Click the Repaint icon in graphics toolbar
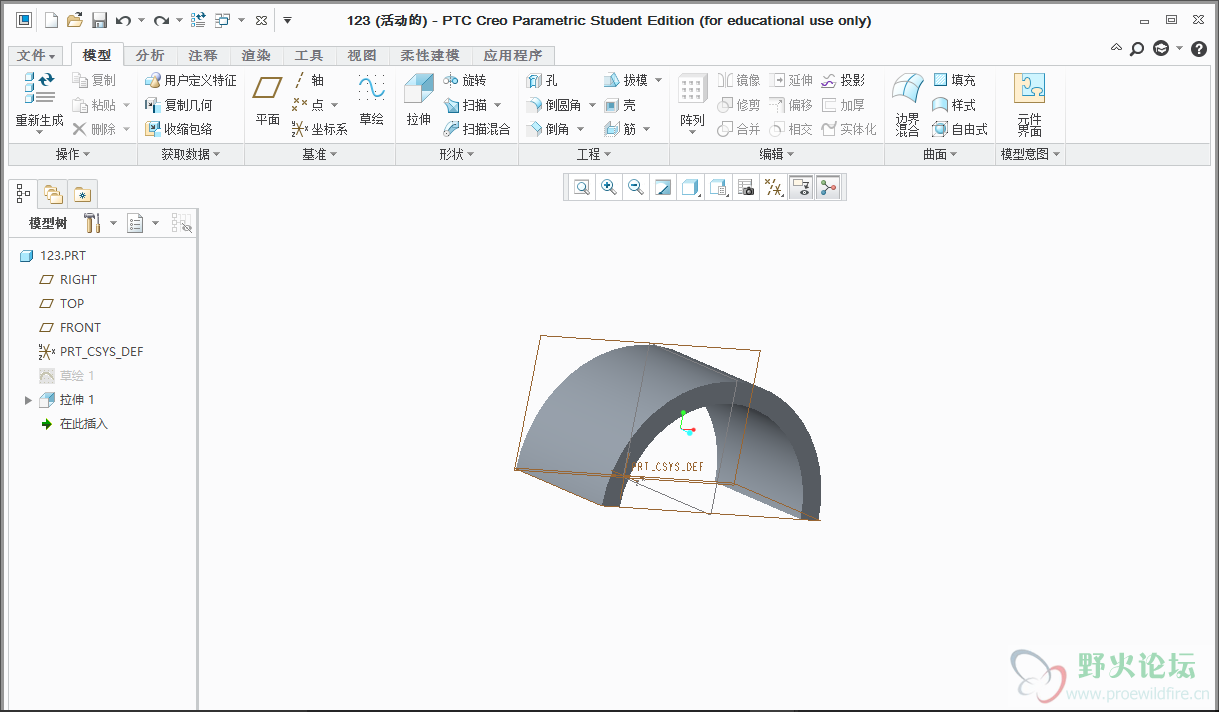This screenshot has height=712, width=1219. [x=662, y=187]
